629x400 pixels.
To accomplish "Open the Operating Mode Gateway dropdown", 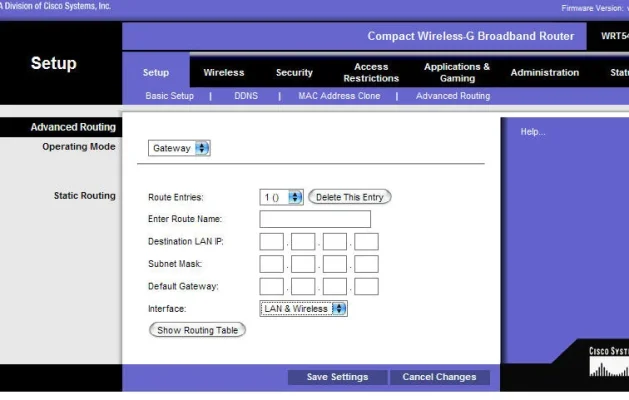I will pos(180,148).
